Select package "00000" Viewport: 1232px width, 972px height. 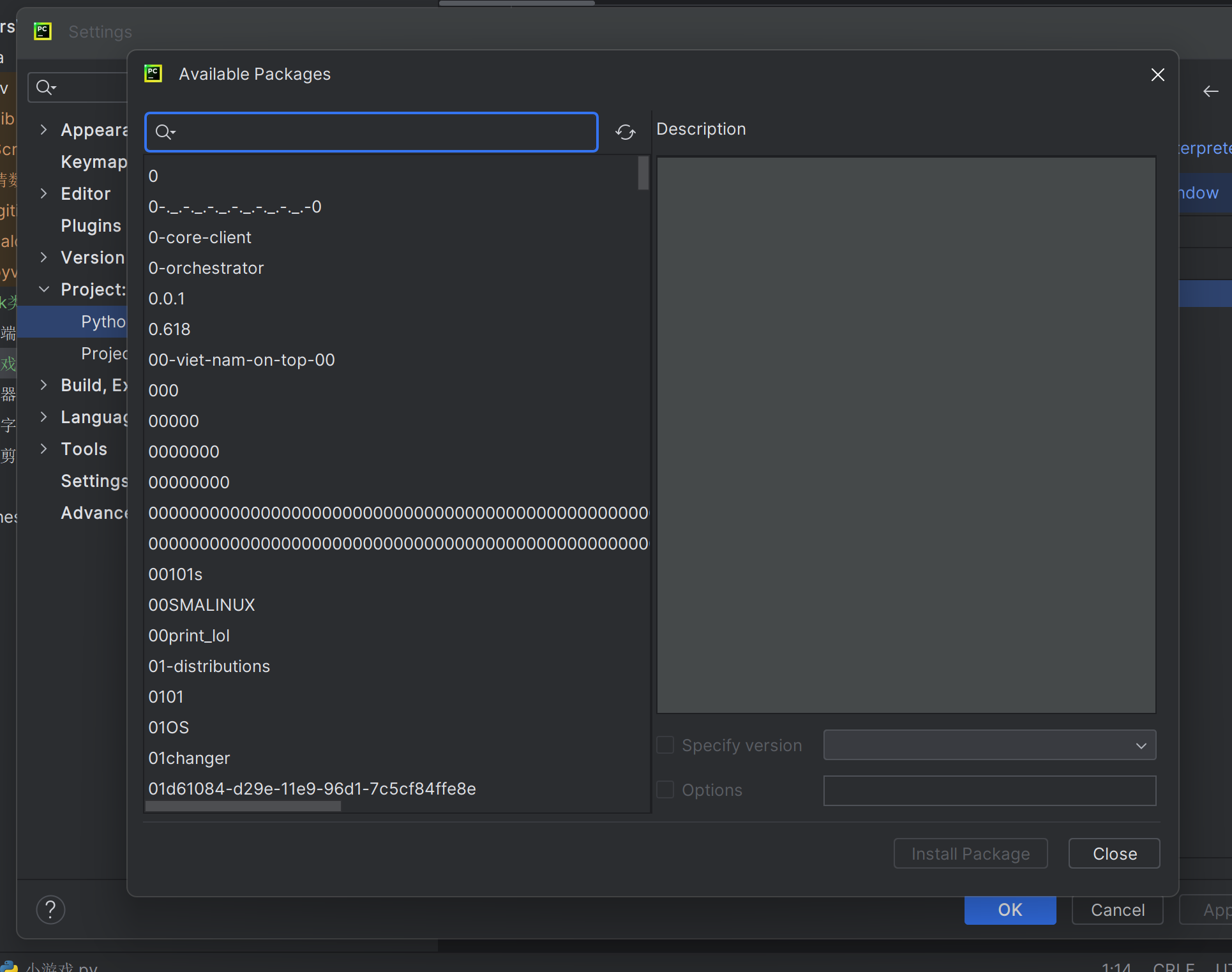(x=397, y=421)
